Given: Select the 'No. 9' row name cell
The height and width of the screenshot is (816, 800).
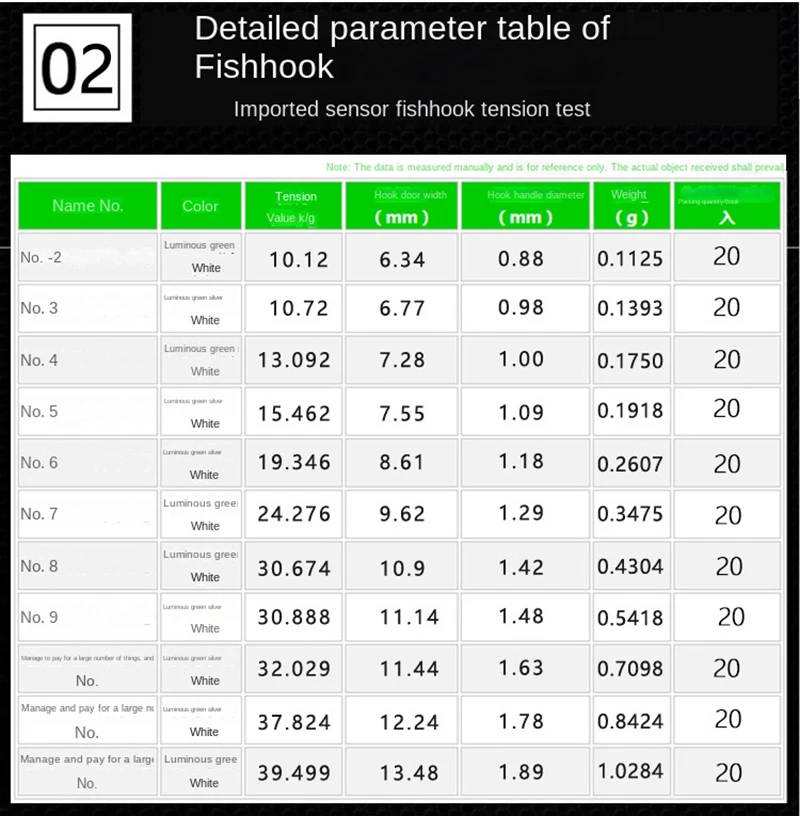Looking at the screenshot, I should point(88,617).
